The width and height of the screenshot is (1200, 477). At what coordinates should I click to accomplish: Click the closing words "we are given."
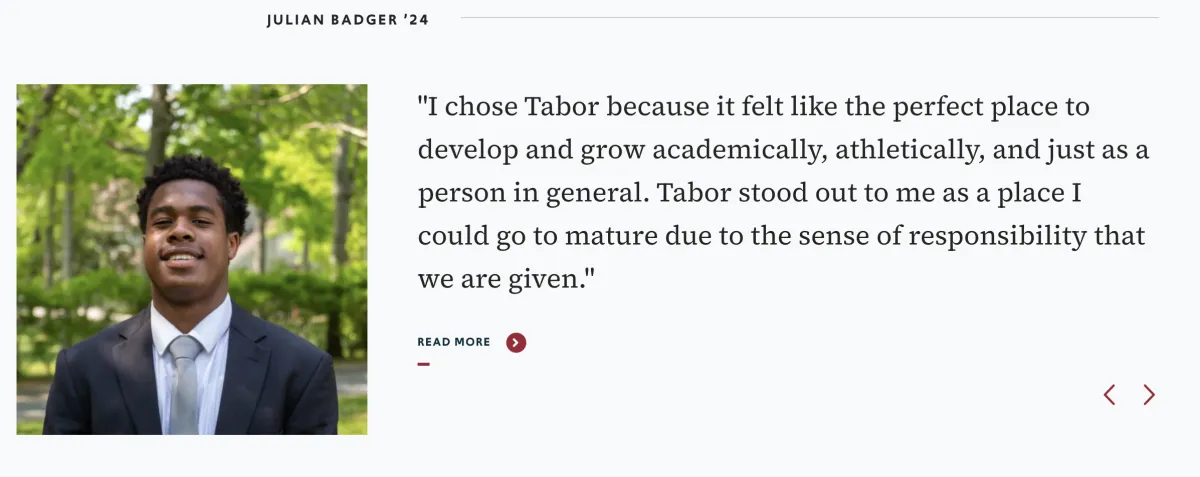point(506,280)
